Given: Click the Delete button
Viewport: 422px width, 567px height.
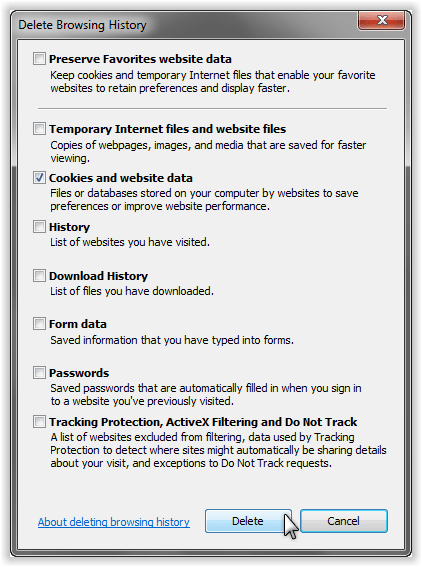Looking at the screenshot, I should 248,521.
